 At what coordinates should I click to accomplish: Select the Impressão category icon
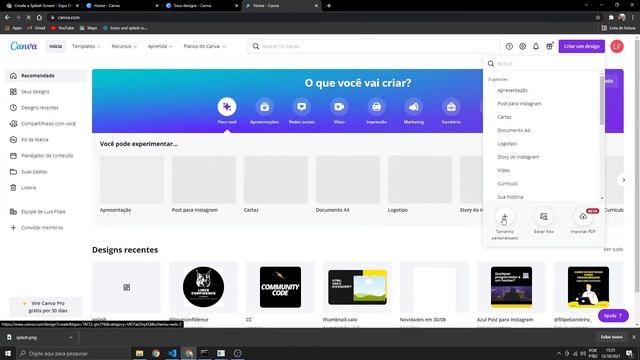(376, 107)
